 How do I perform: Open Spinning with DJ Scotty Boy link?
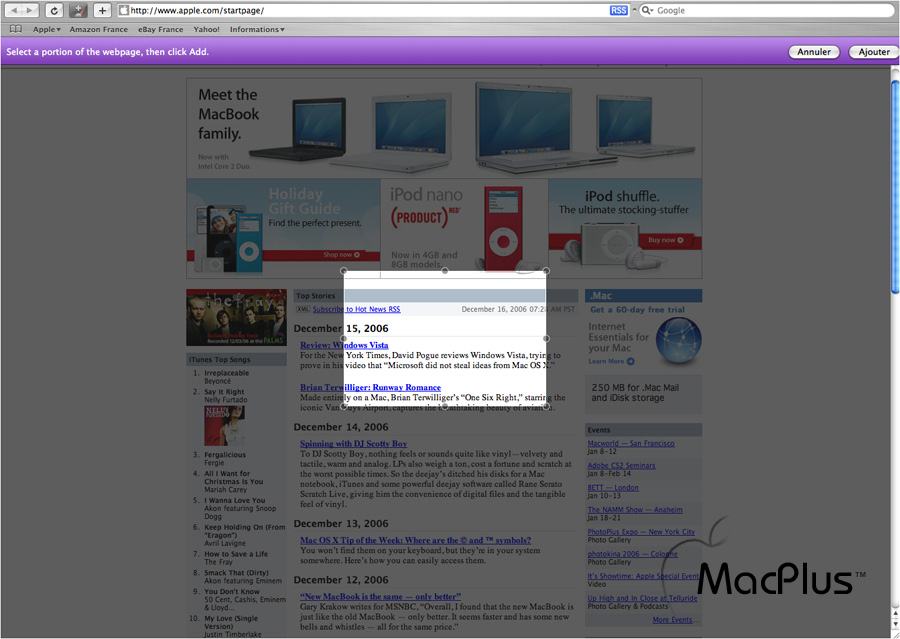[354, 444]
